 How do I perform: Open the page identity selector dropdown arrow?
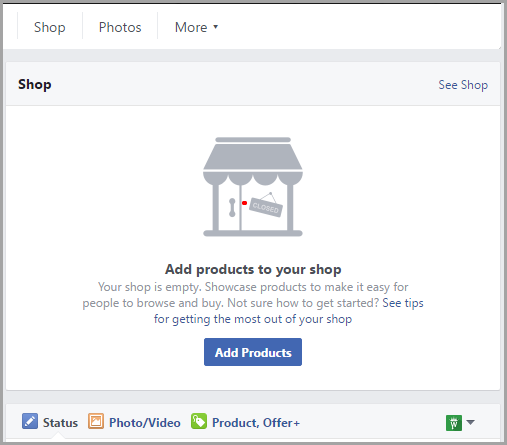(x=470, y=422)
